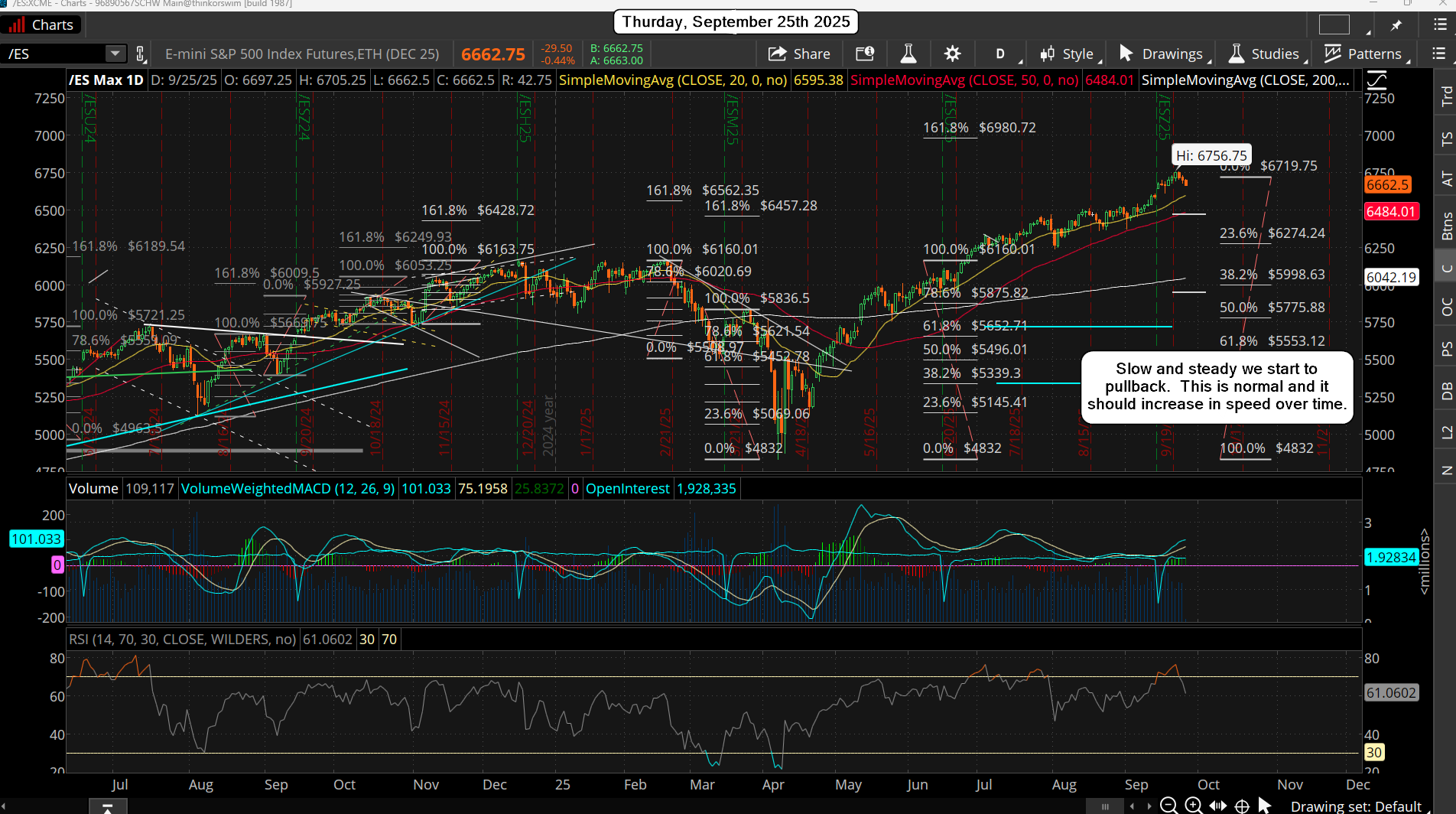Viewport: 1456px width, 814px height.
Task: Click the product info card icon
Action: 864,54
